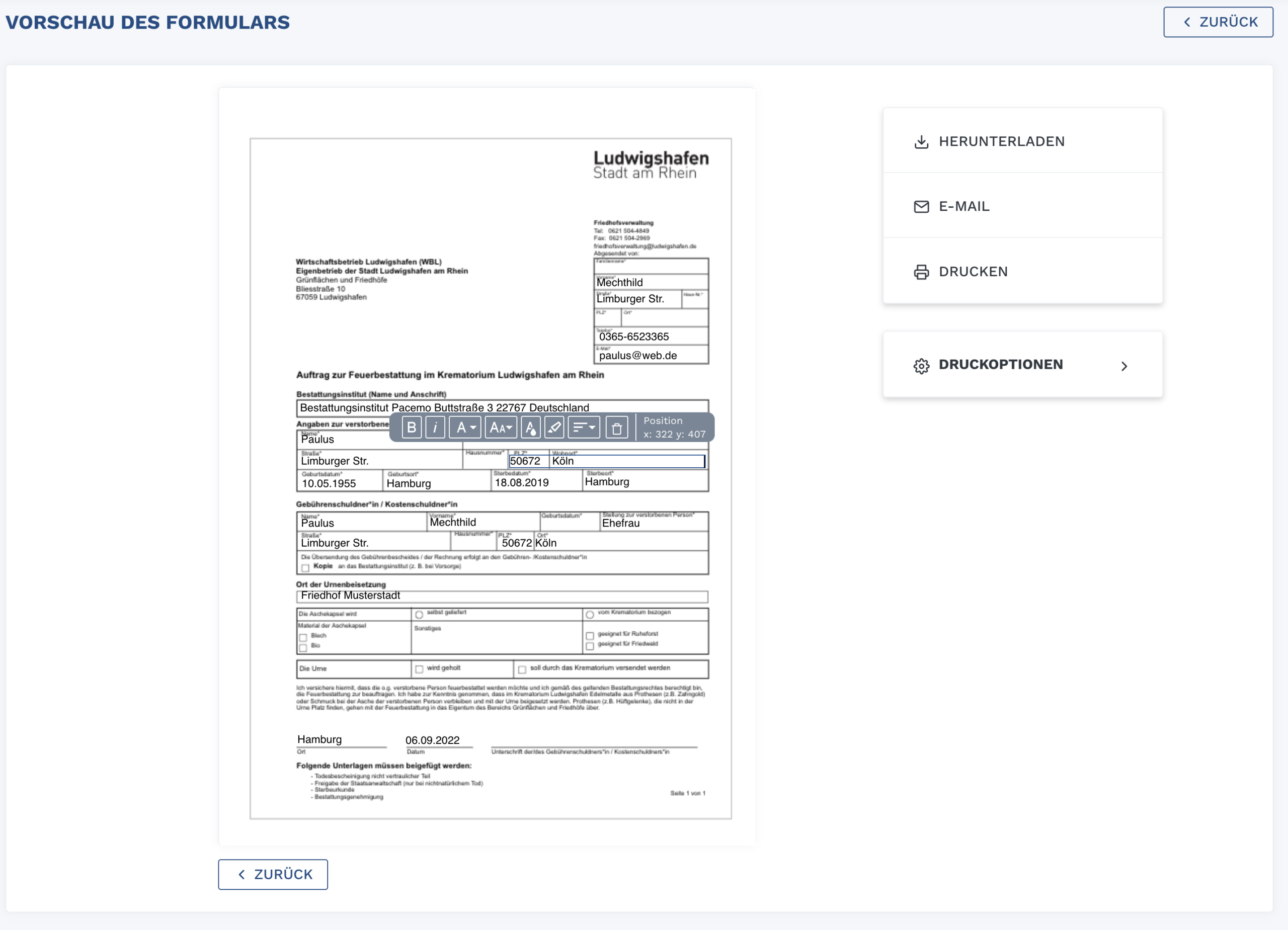Select the Wohnort field containing Köln
This screenshot has width=1288, height=930.
pos(627,461)
